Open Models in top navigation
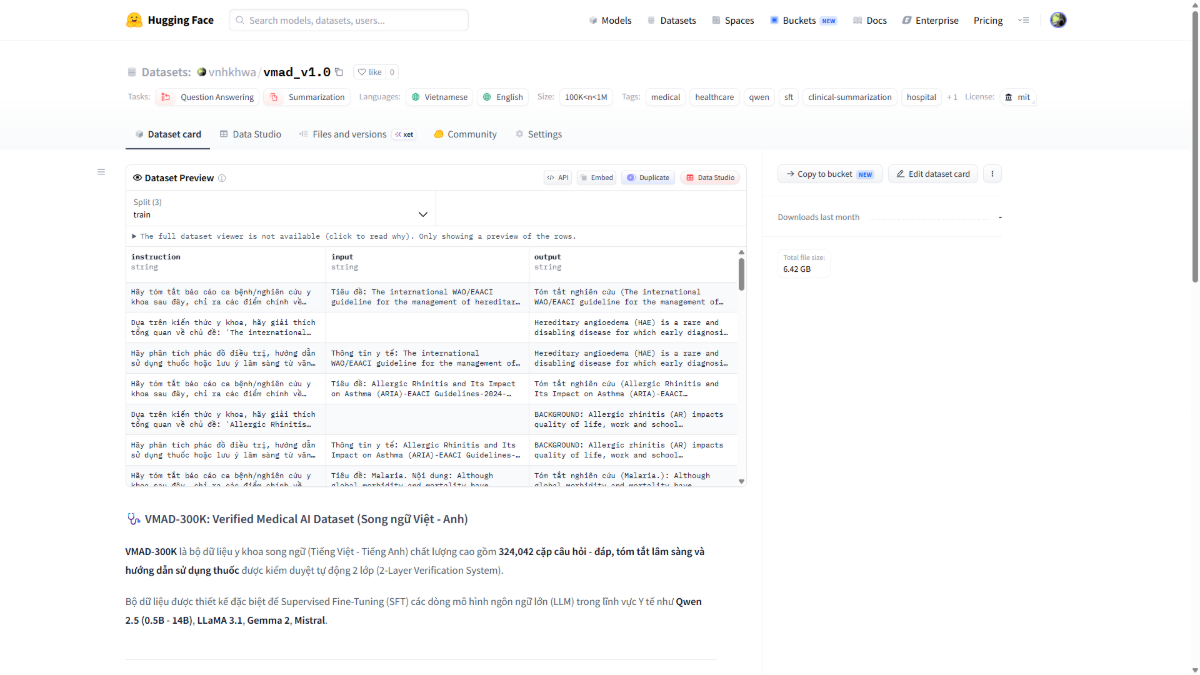 click(x=610, y=20)
